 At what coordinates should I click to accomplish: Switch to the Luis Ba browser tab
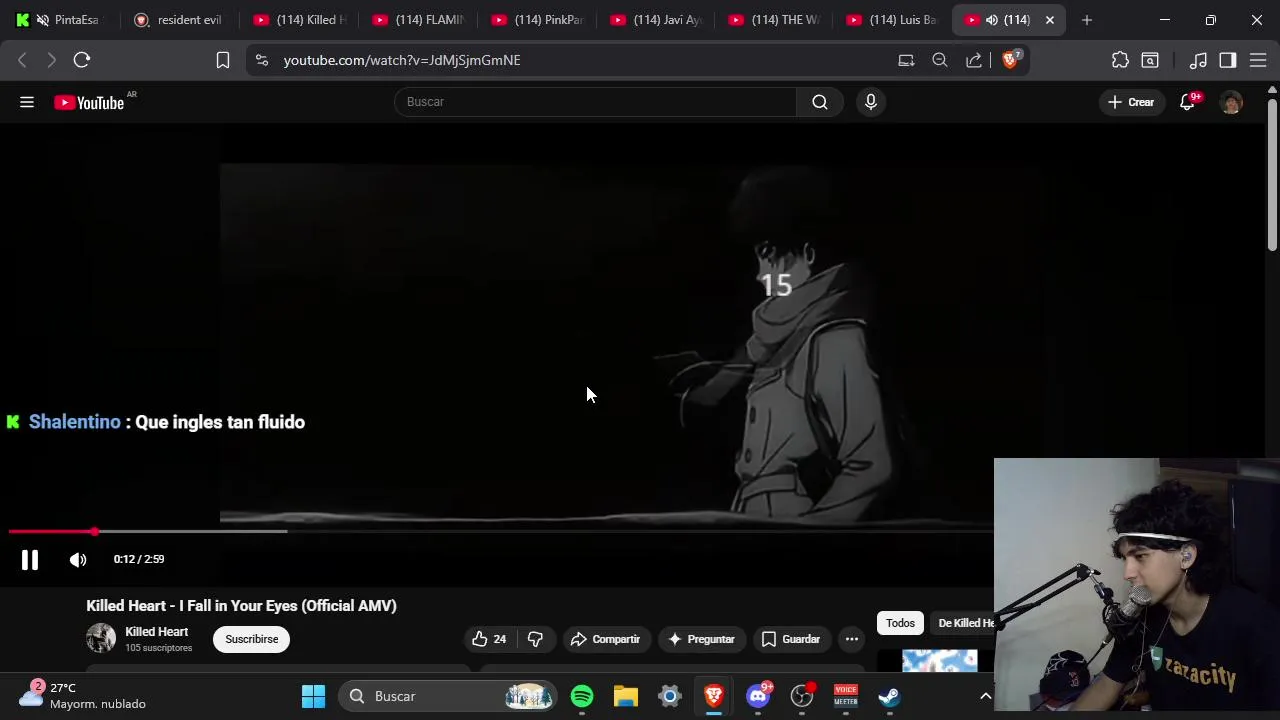893,20
